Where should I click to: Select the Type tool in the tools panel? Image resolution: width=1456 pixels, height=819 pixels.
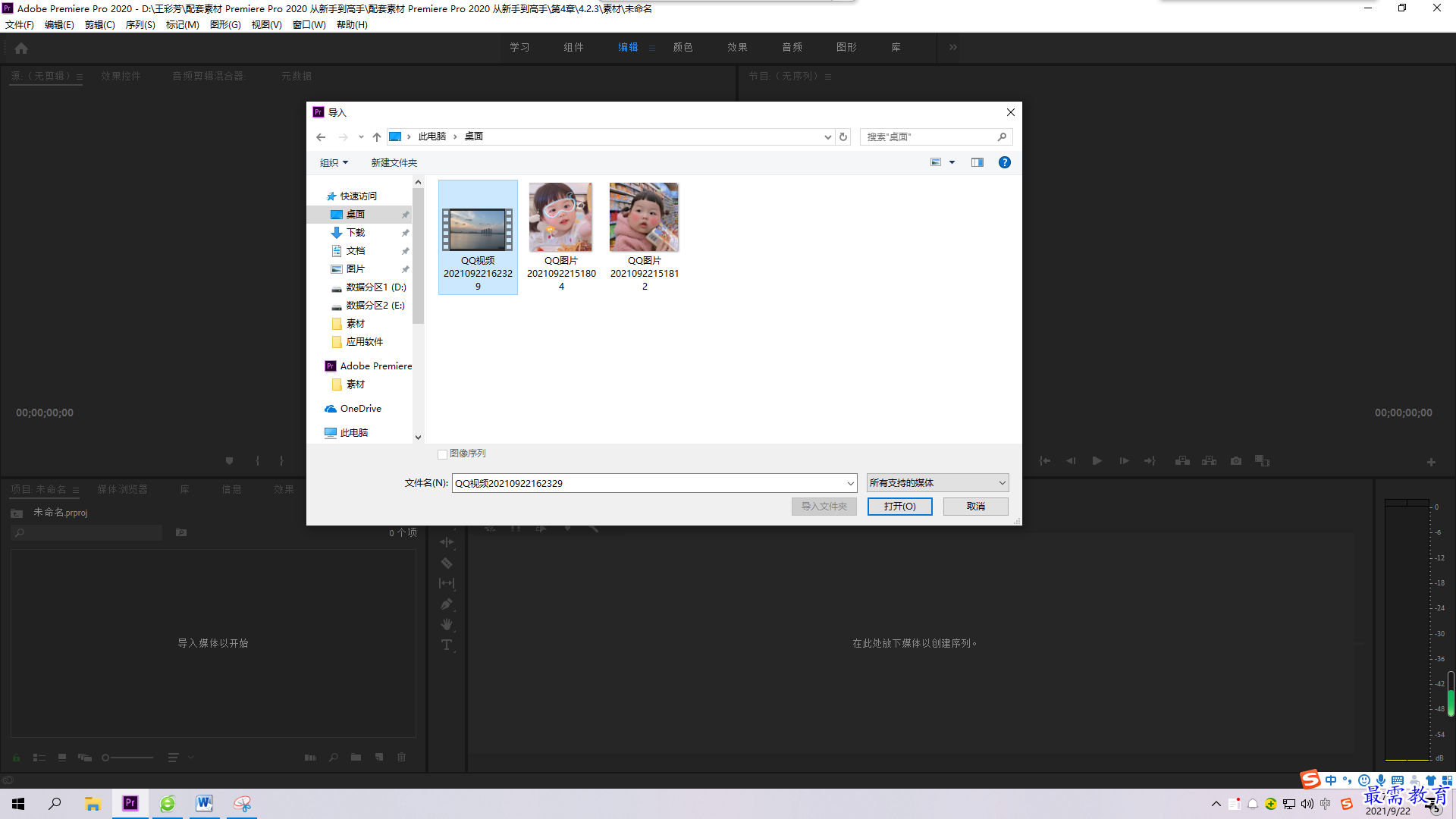click(x=447, y=645)
